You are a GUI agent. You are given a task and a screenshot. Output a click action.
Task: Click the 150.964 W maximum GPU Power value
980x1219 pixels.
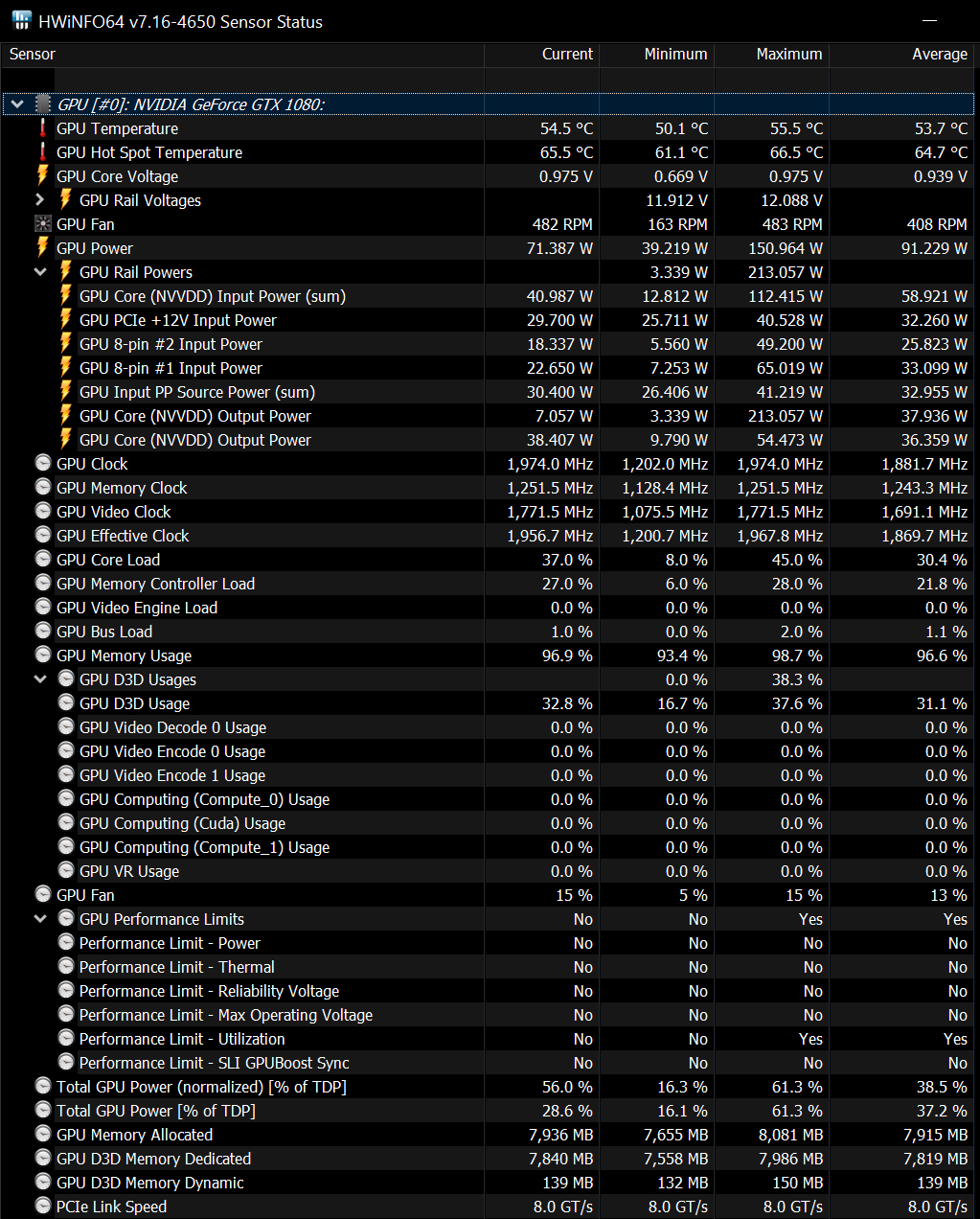(786, 248)
